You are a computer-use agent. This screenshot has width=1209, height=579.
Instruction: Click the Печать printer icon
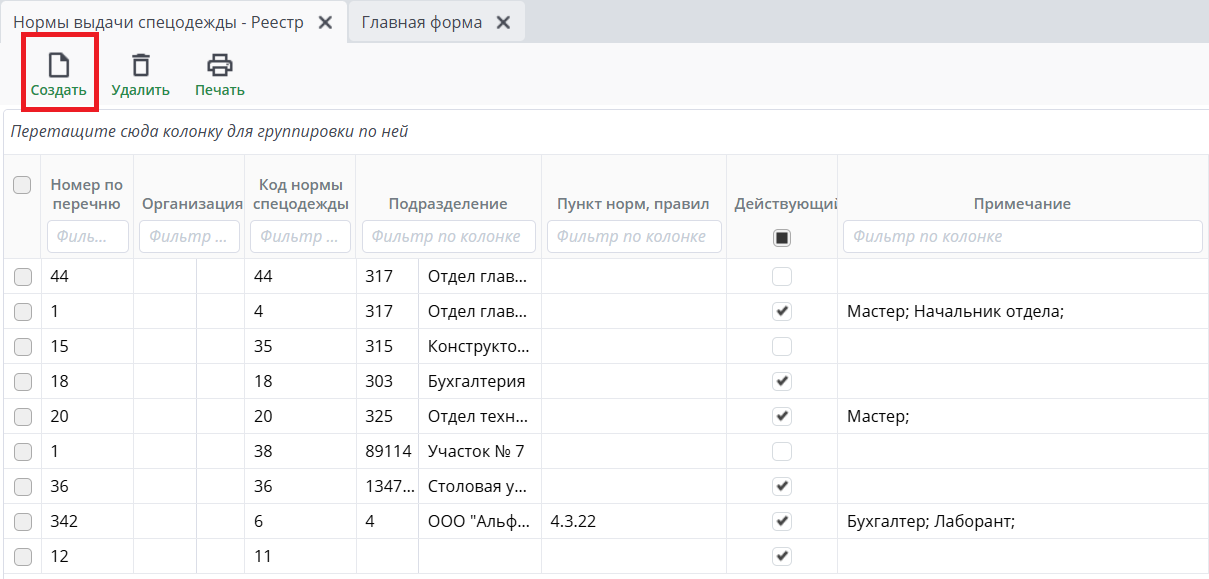coord(219,66)
